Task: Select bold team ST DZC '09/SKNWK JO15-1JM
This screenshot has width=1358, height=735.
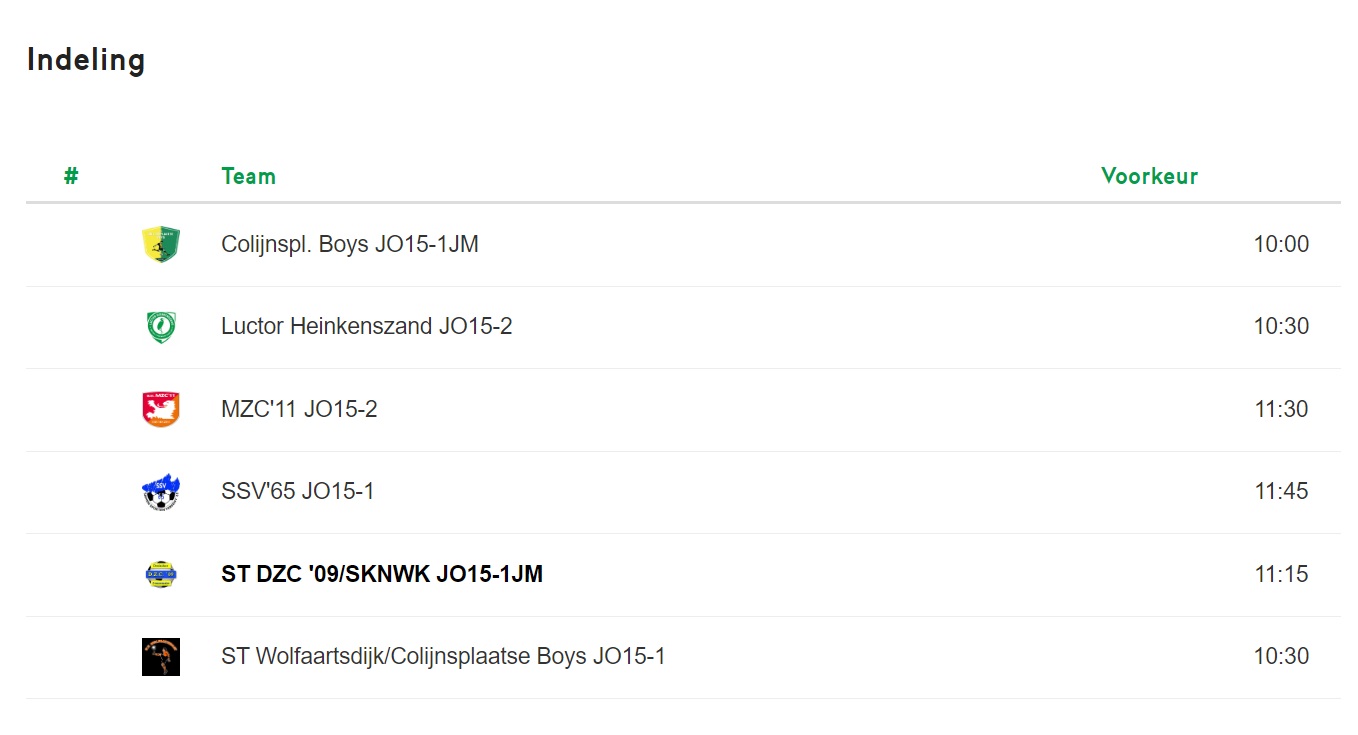Action: coord(382,575)
